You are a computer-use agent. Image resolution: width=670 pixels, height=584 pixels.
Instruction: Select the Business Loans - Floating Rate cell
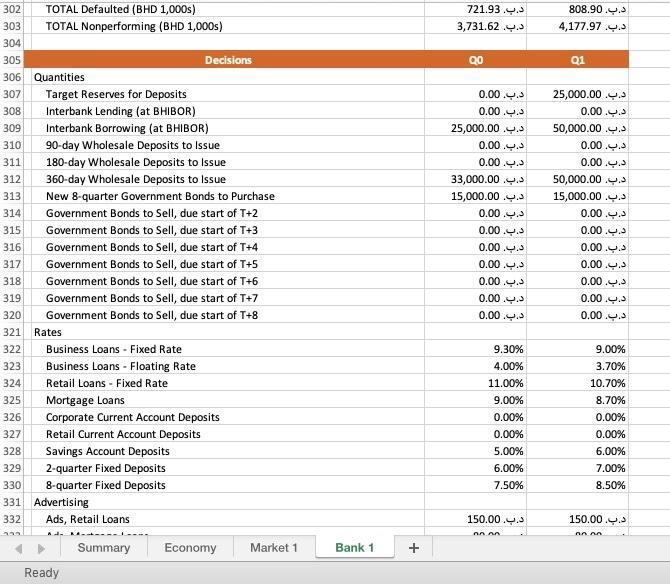click(228, 366)
